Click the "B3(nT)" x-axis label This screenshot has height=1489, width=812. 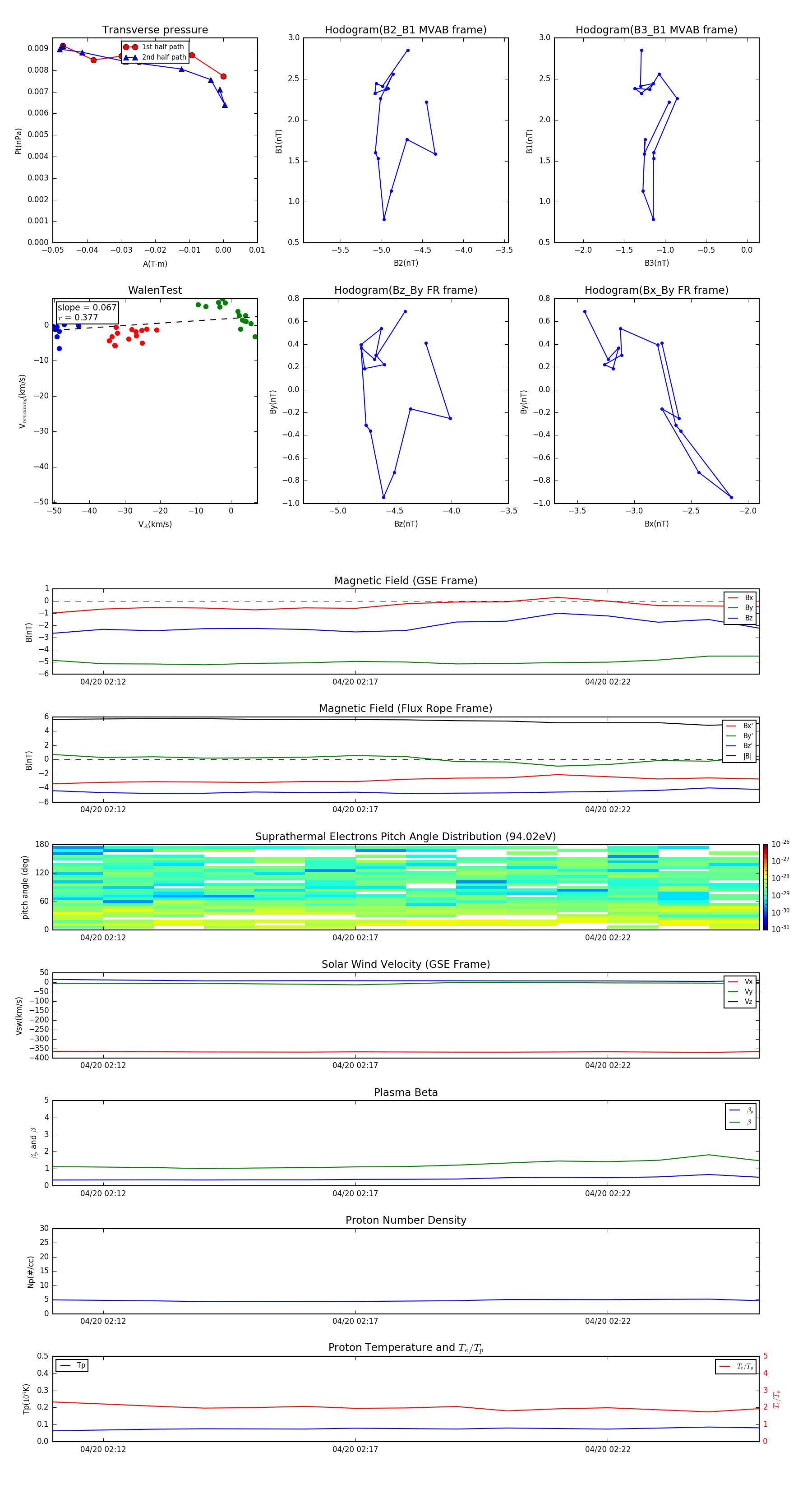(x=656, y=263)
